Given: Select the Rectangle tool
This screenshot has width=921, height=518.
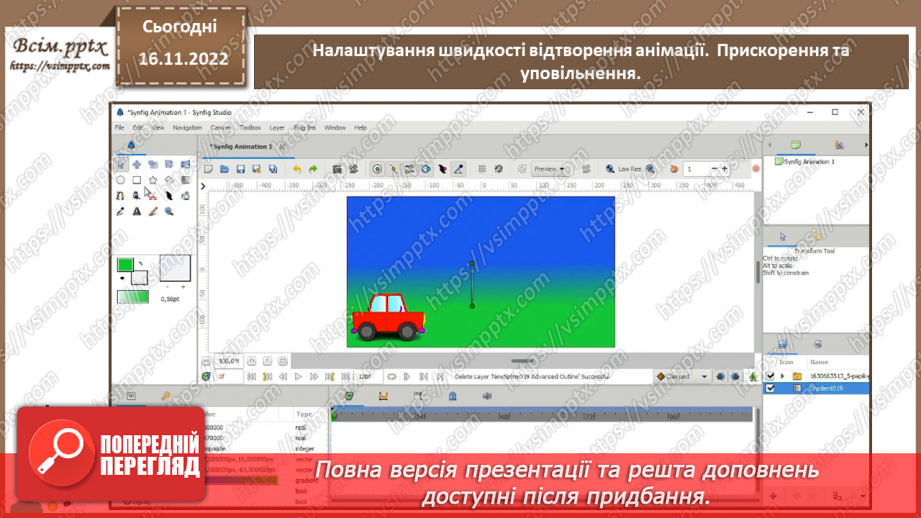Looking at the screenshot, I should tap(137, 180).
